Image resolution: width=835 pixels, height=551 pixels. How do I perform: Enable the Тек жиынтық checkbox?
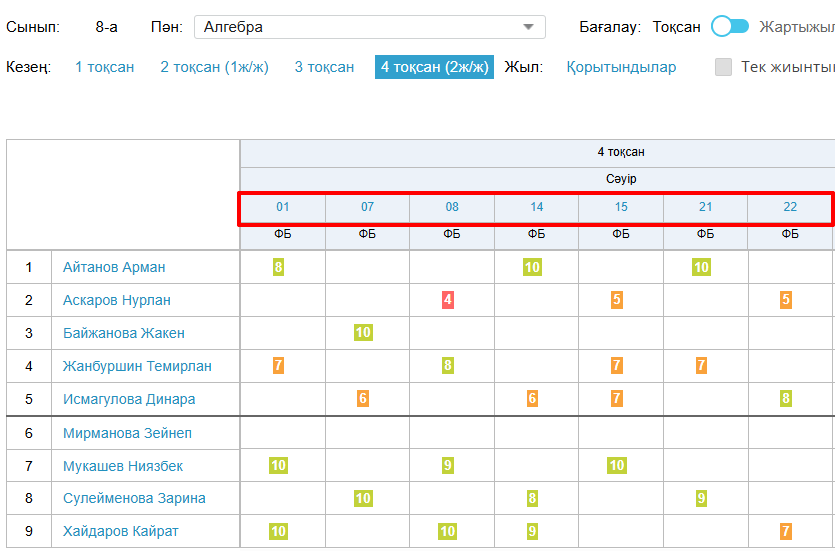pos(724,67)
